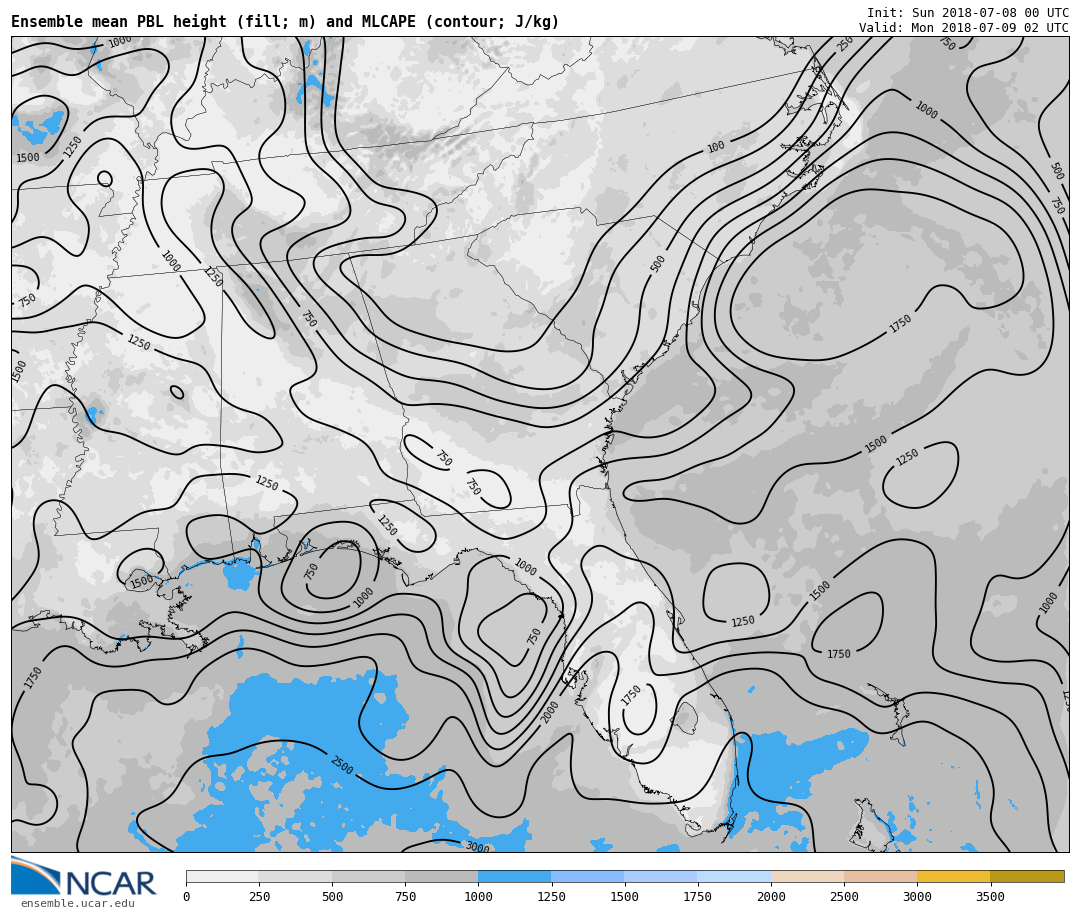1080x915 pixels.
Task: Select the 2500 contour label over the Gulf
Action: pyautogui.click(x=341, y=765)
